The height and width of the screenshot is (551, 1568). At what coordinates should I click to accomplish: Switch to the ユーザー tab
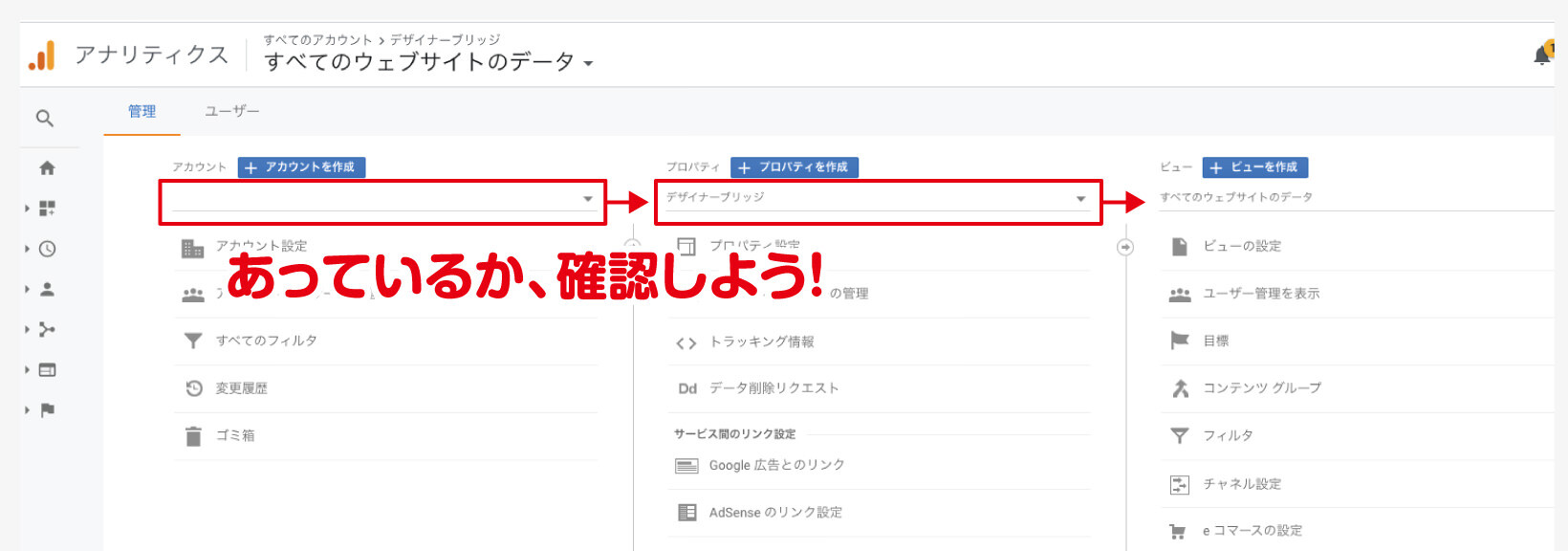pyautogui.click(x=231, y=112)
